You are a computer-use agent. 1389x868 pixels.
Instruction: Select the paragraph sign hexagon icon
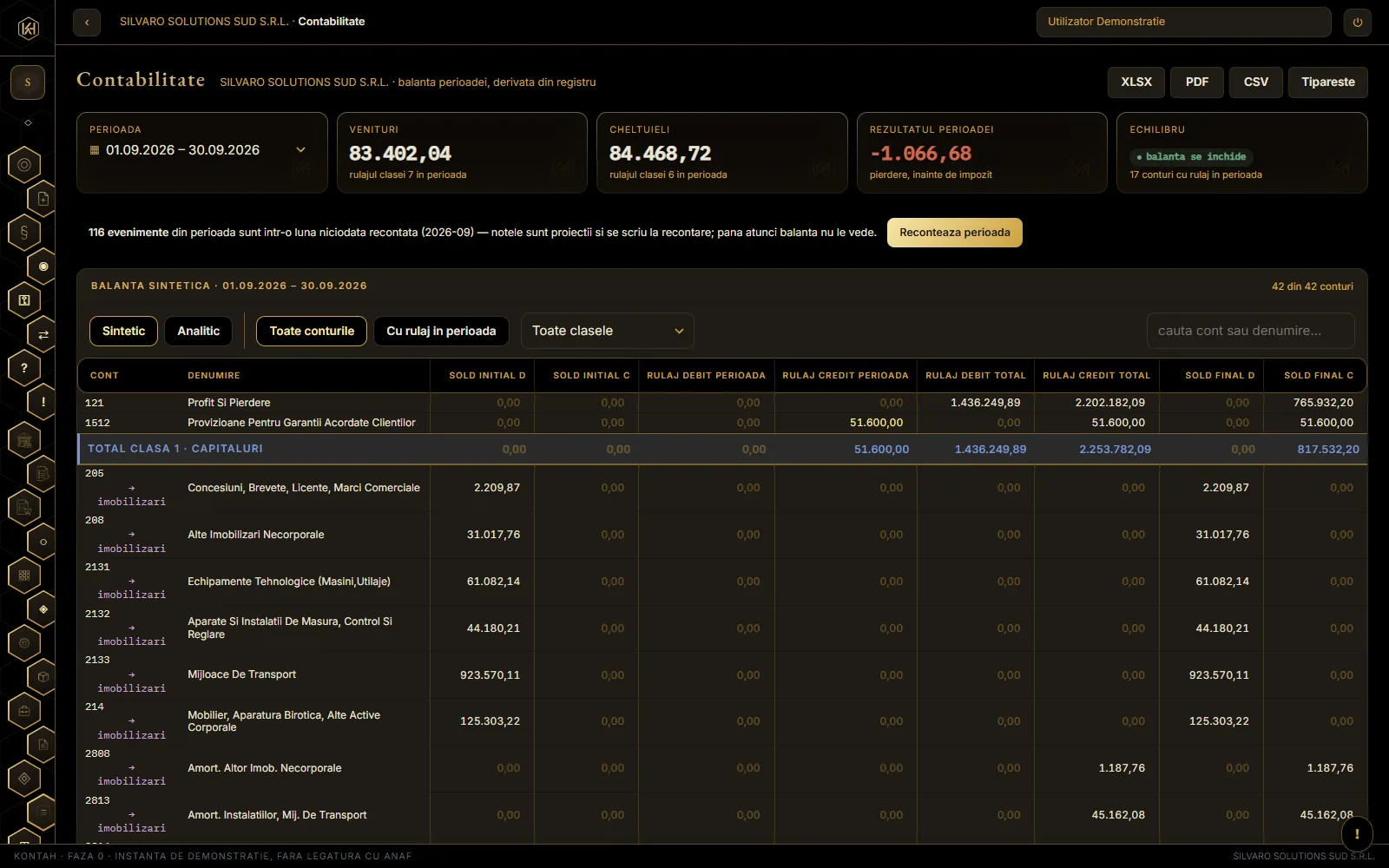tap(24, 233)
